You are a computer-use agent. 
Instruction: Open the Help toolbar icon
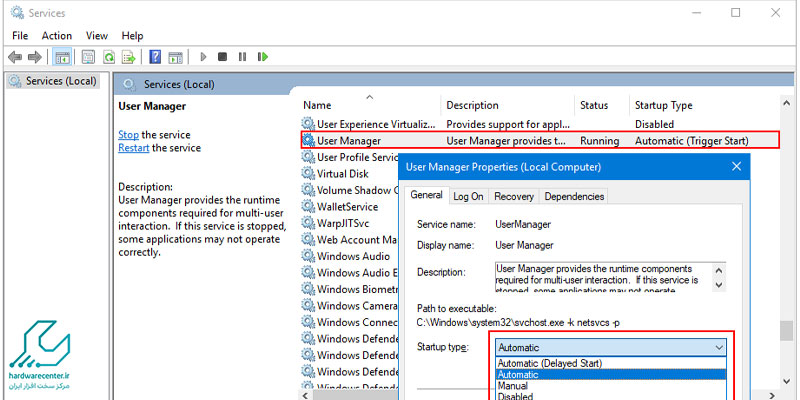pyautogui.click(x=155, y=57)
